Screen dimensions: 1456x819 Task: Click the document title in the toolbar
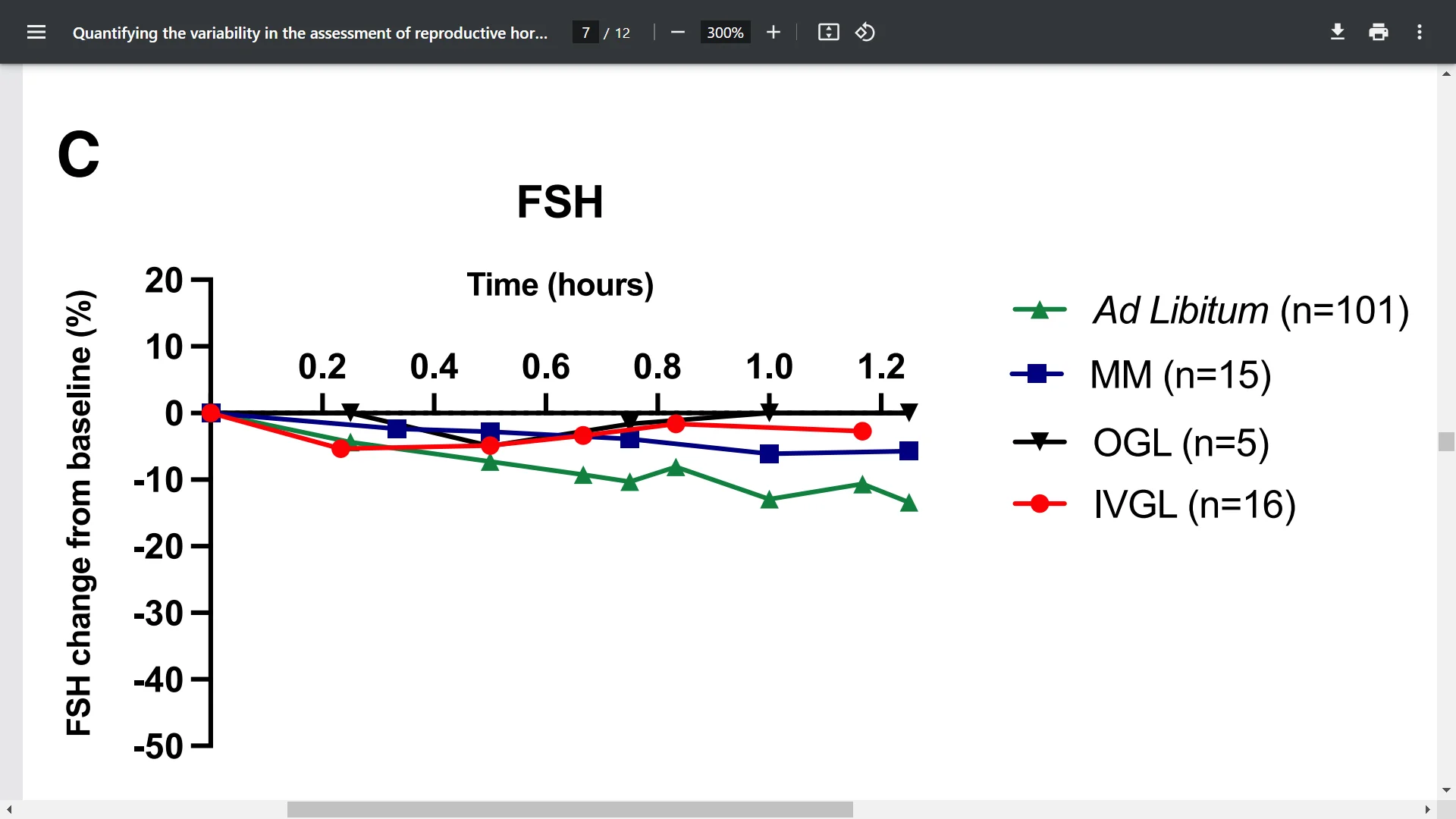(x=310, y=33)
